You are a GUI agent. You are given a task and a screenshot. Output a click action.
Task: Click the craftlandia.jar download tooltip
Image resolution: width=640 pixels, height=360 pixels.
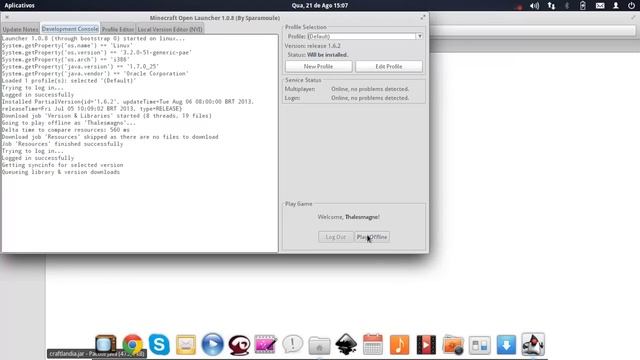coord(96,354)
